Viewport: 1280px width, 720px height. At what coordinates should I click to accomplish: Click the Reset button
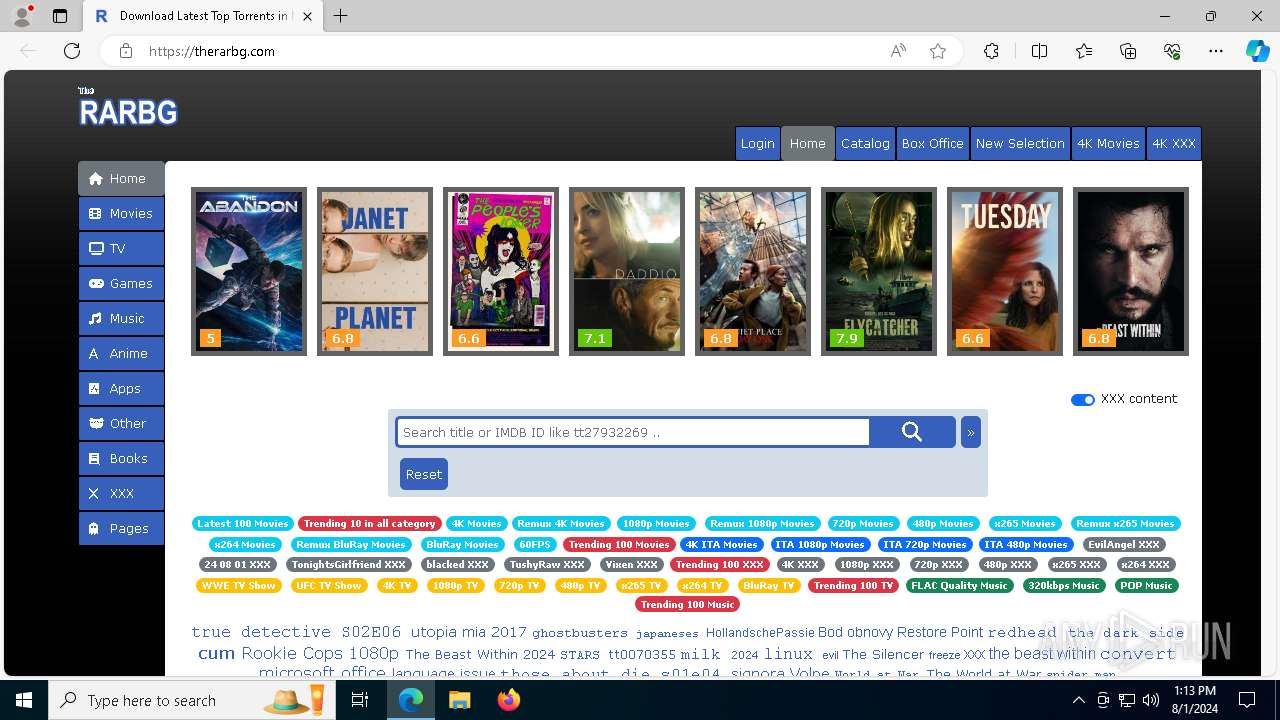click(x=424, y=474)
